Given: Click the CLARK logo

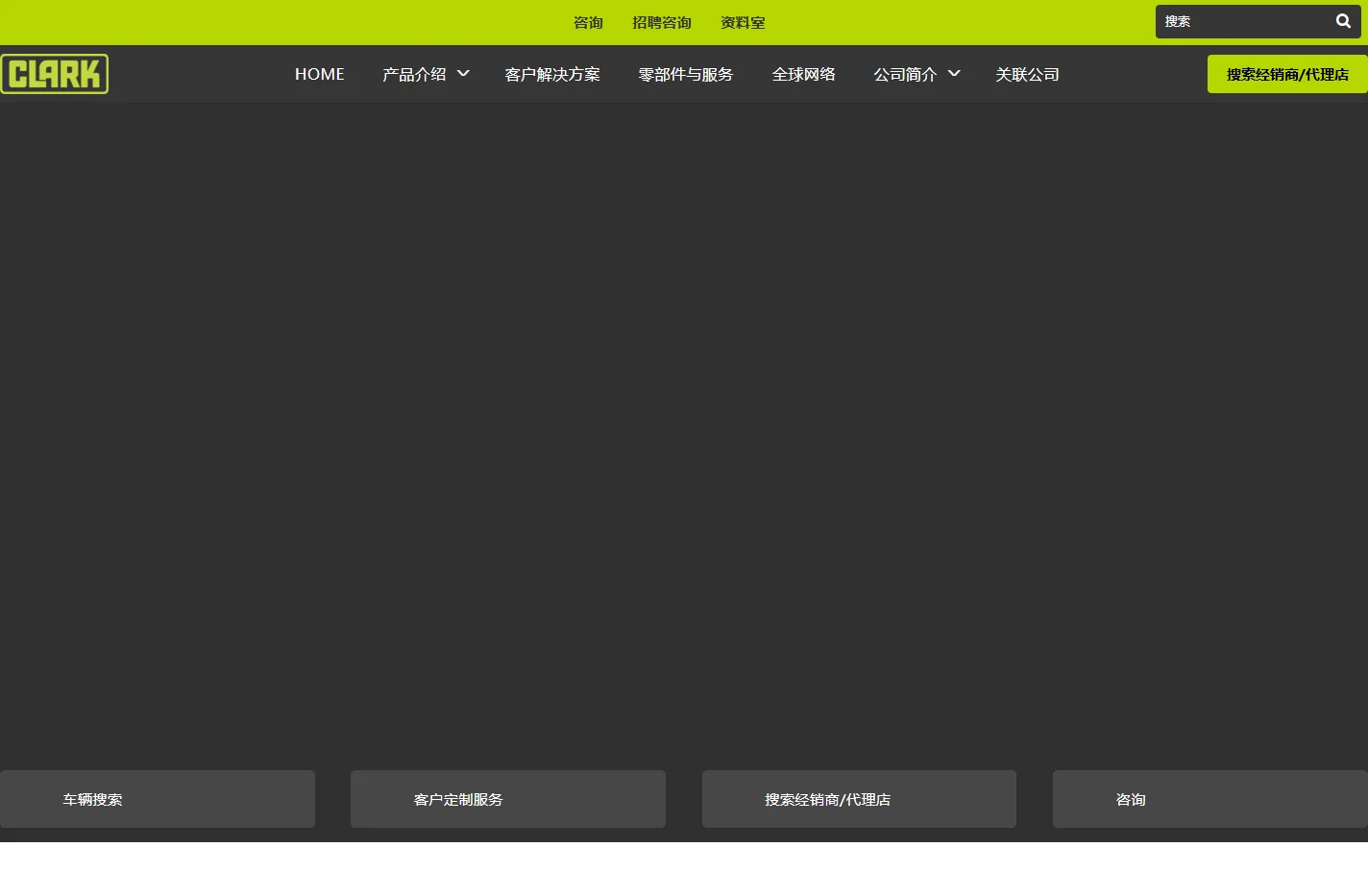Looking at the screenshot, I should pos(55,74).
